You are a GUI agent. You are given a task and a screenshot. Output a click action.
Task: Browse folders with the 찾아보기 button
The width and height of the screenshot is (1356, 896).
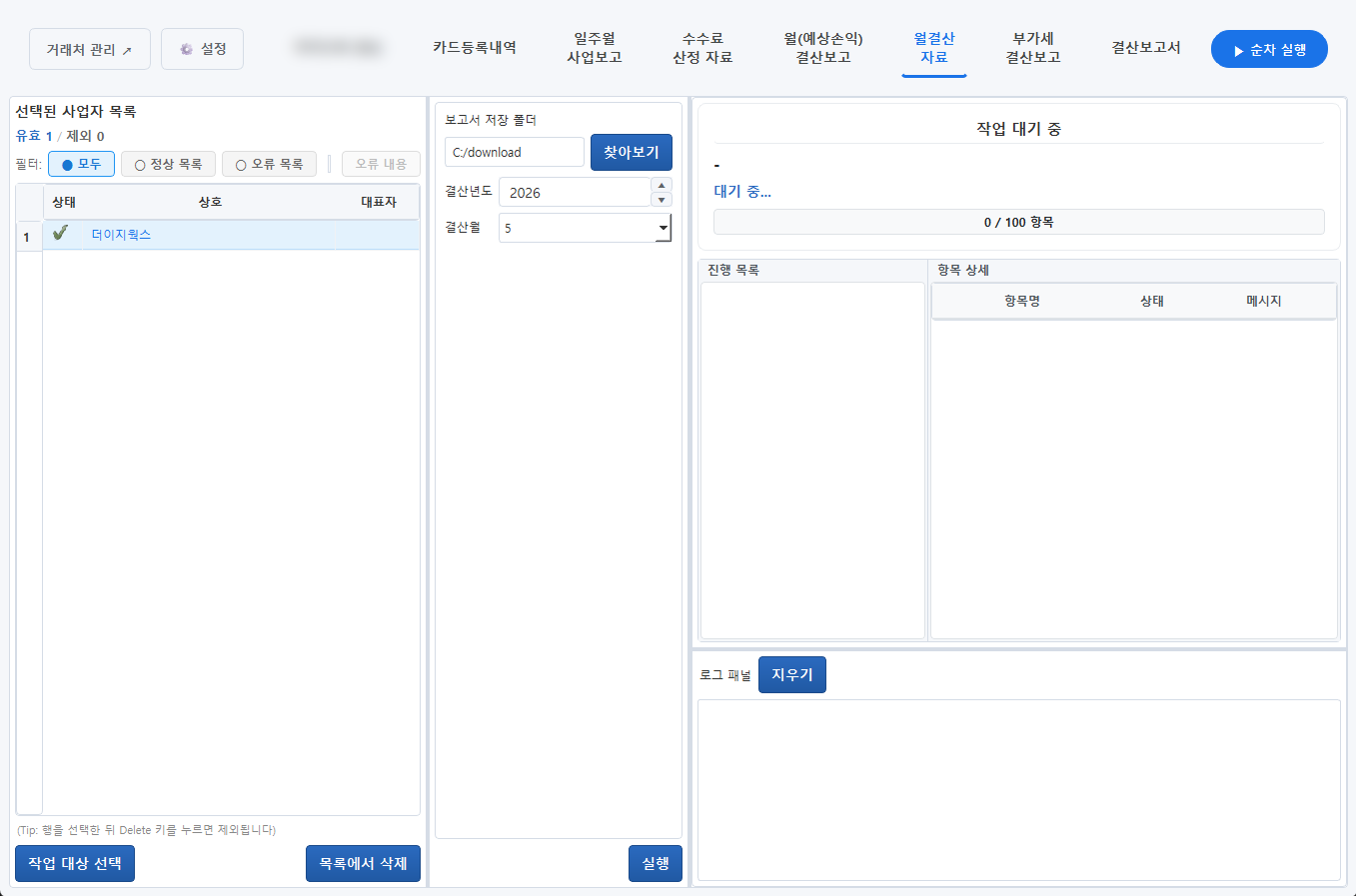(632, 152)
